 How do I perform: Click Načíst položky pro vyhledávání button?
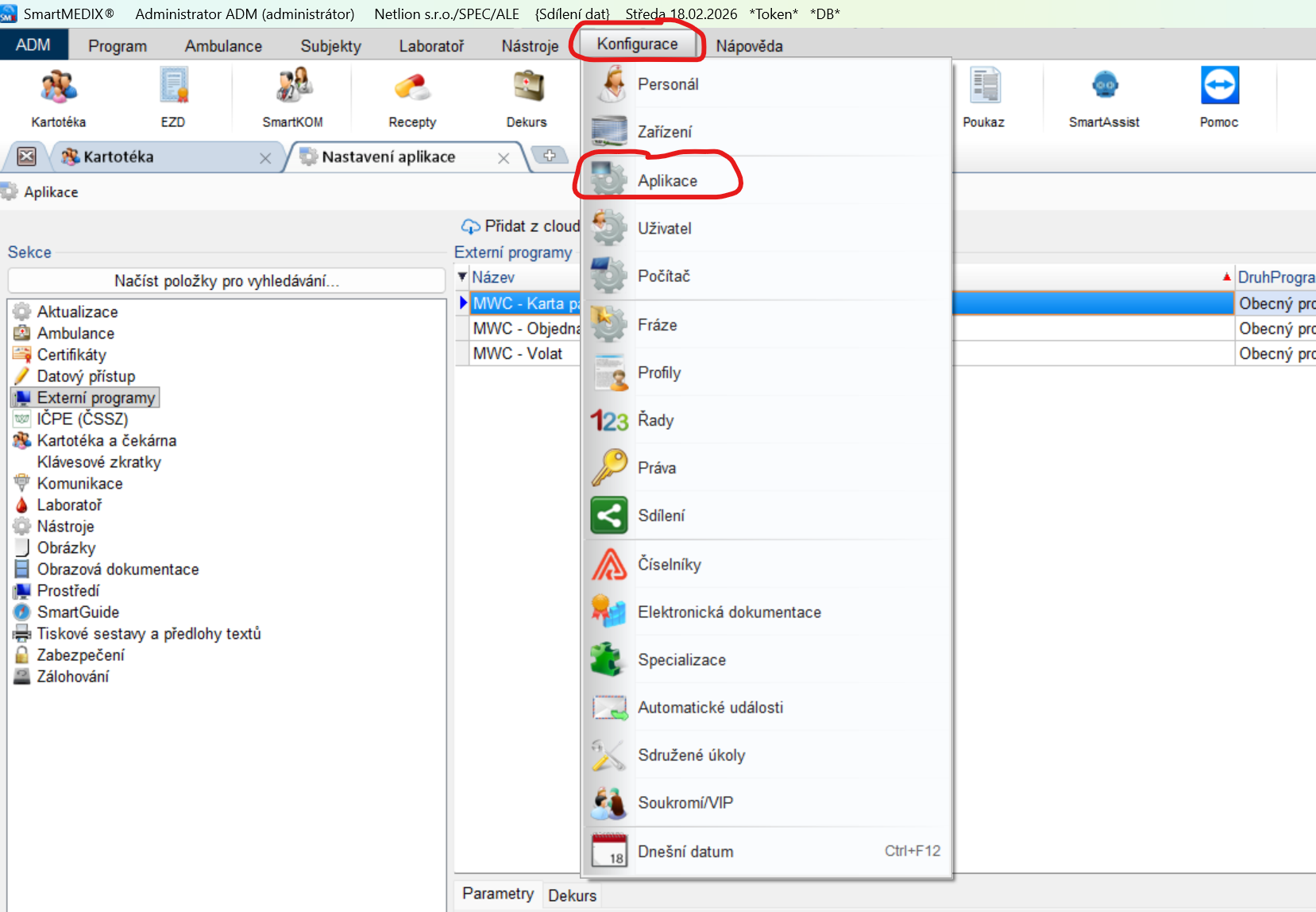click(226, 280)
